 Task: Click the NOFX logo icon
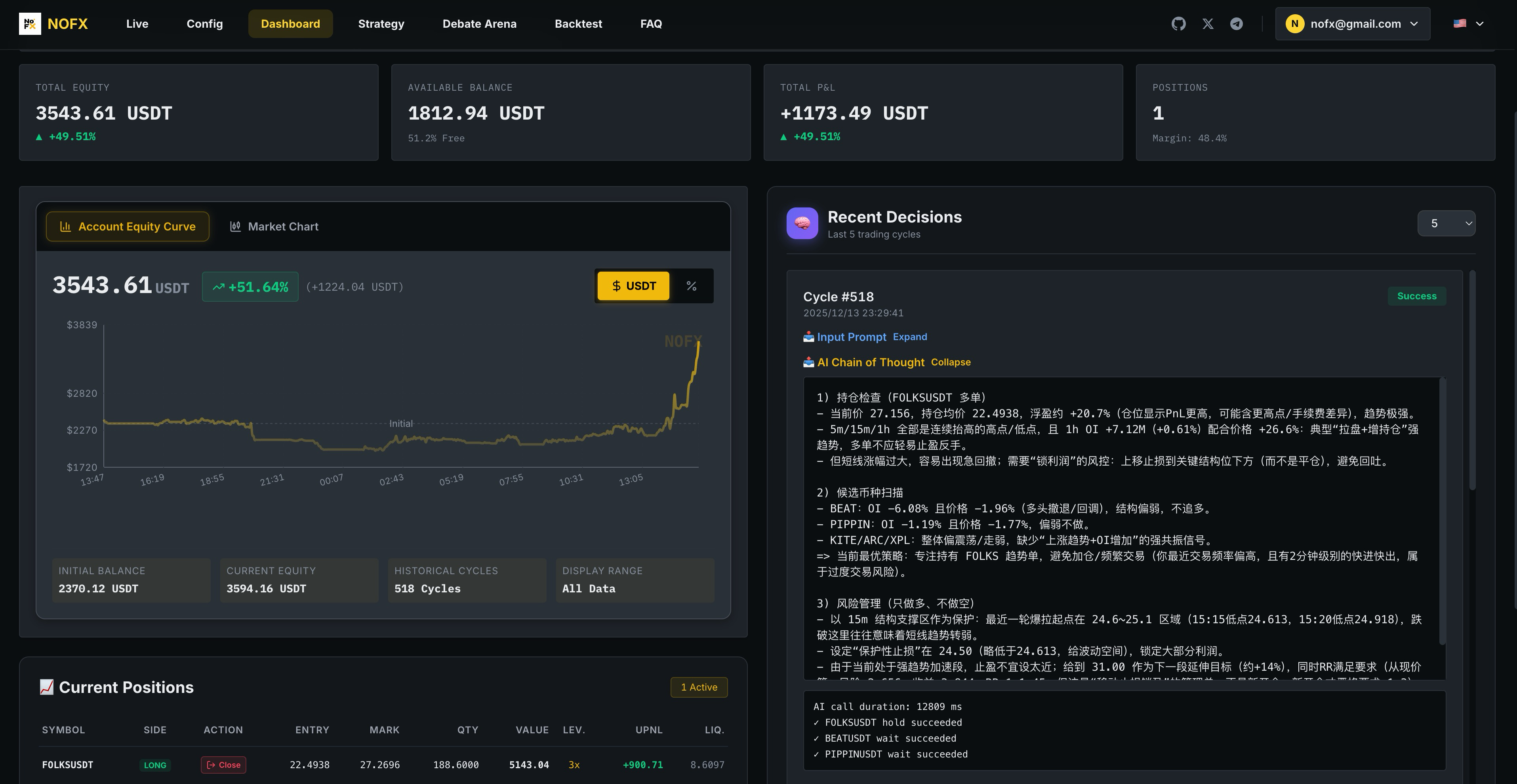coord(30,23)
